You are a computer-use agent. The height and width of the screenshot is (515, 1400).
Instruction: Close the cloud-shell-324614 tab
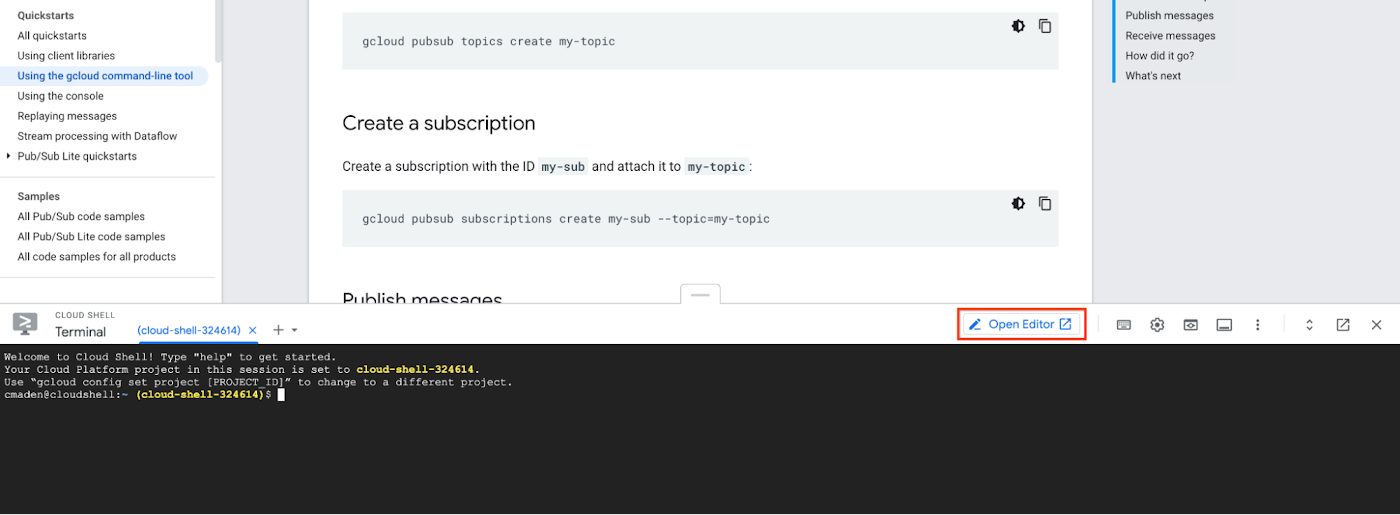click(253, 330)
